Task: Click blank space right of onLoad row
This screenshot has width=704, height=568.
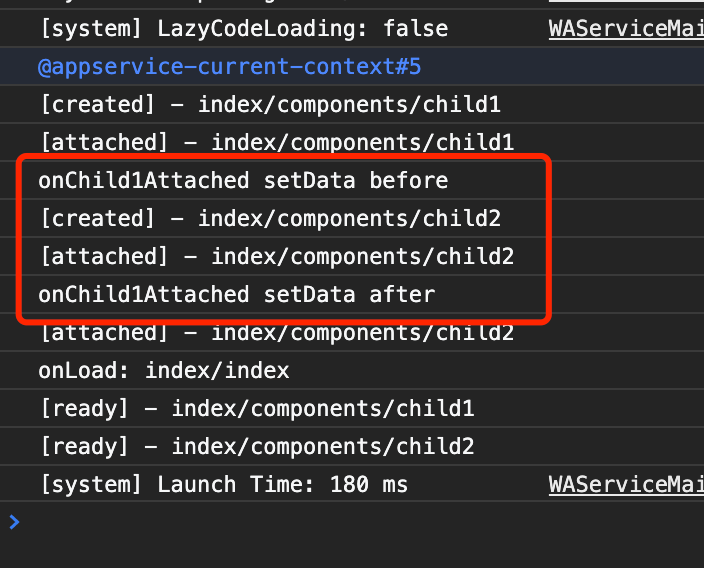Action: click(500, 371)
